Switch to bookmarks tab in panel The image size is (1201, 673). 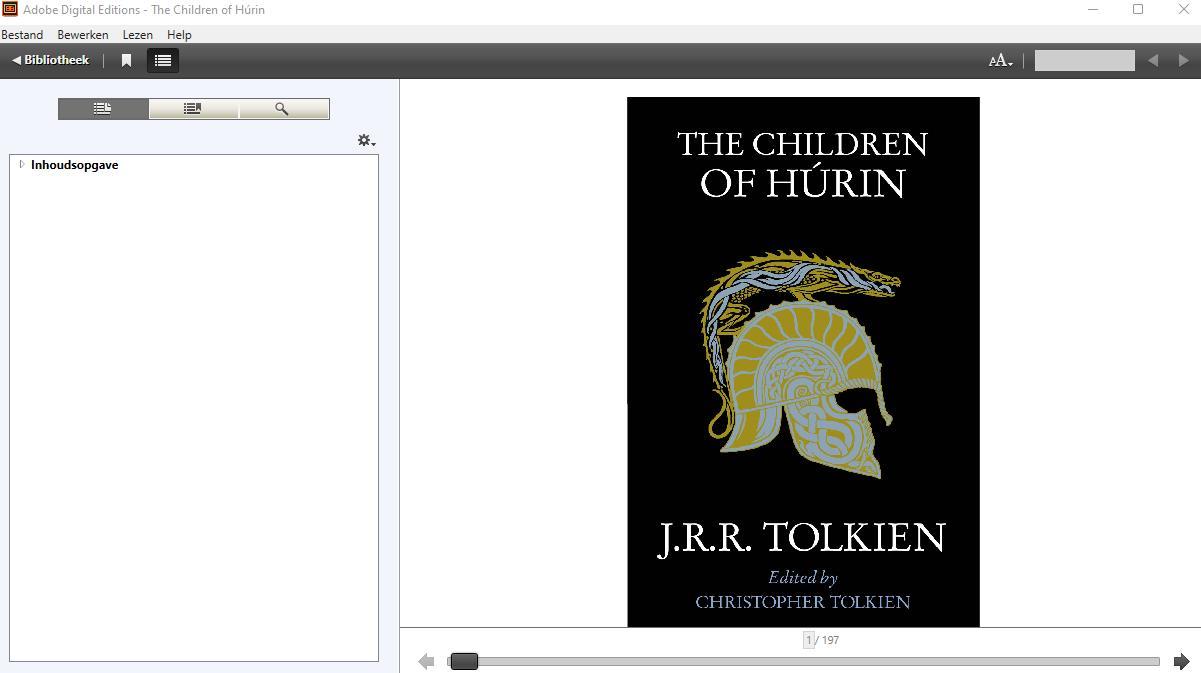tap(193, 109)
